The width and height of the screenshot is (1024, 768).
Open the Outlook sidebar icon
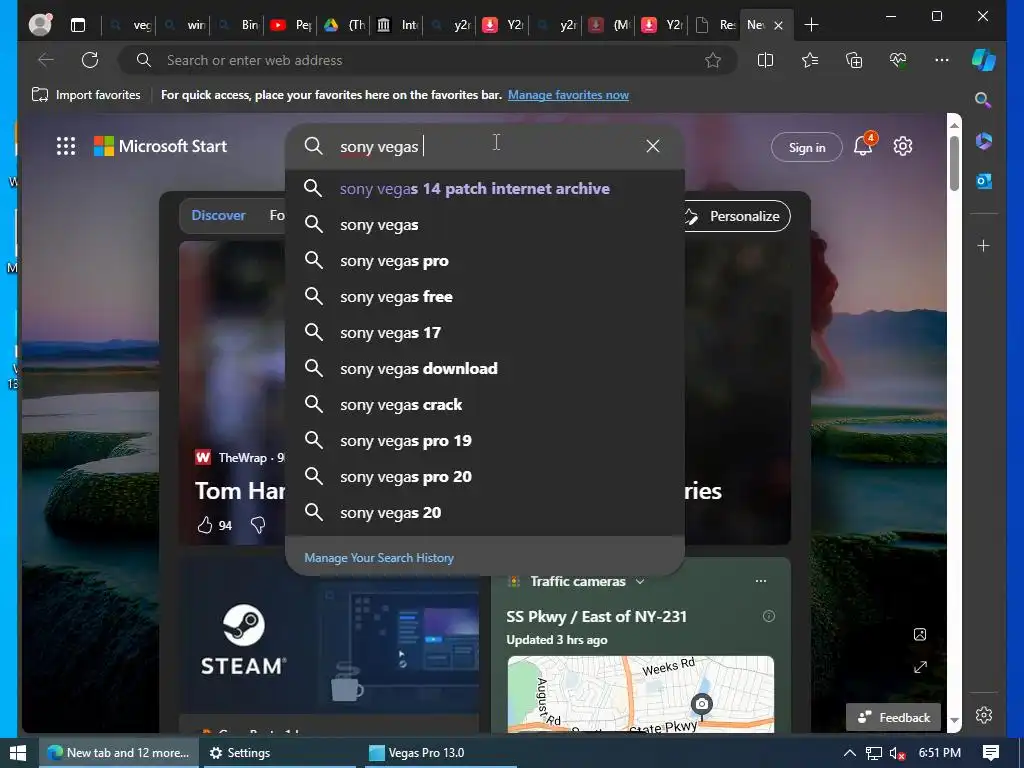coord(984,181)
